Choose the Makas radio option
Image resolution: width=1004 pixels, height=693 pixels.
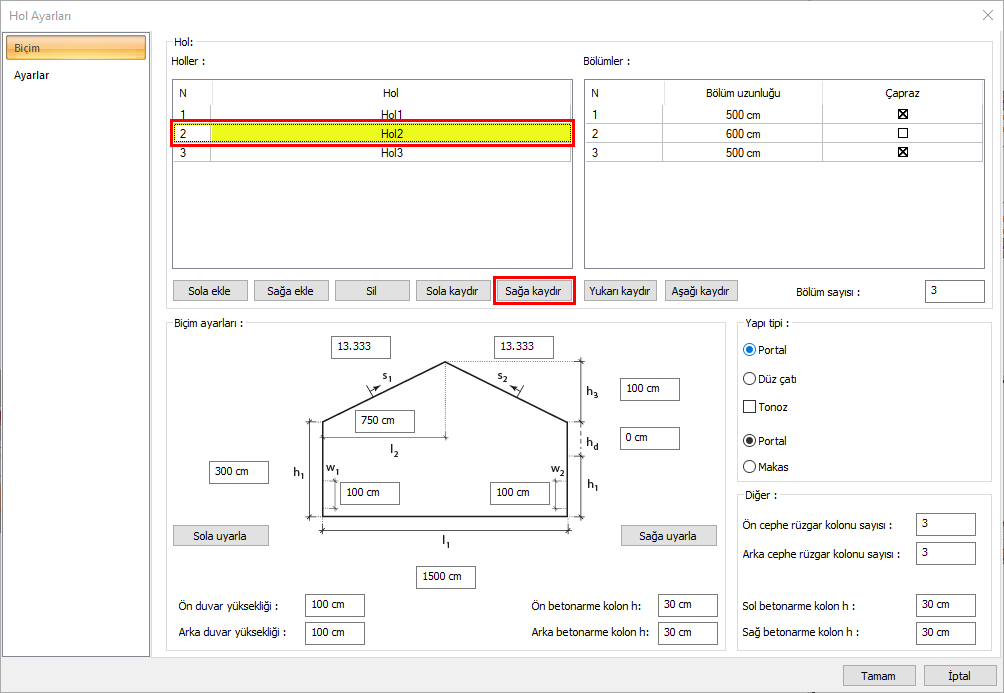(x=750, y=466)
